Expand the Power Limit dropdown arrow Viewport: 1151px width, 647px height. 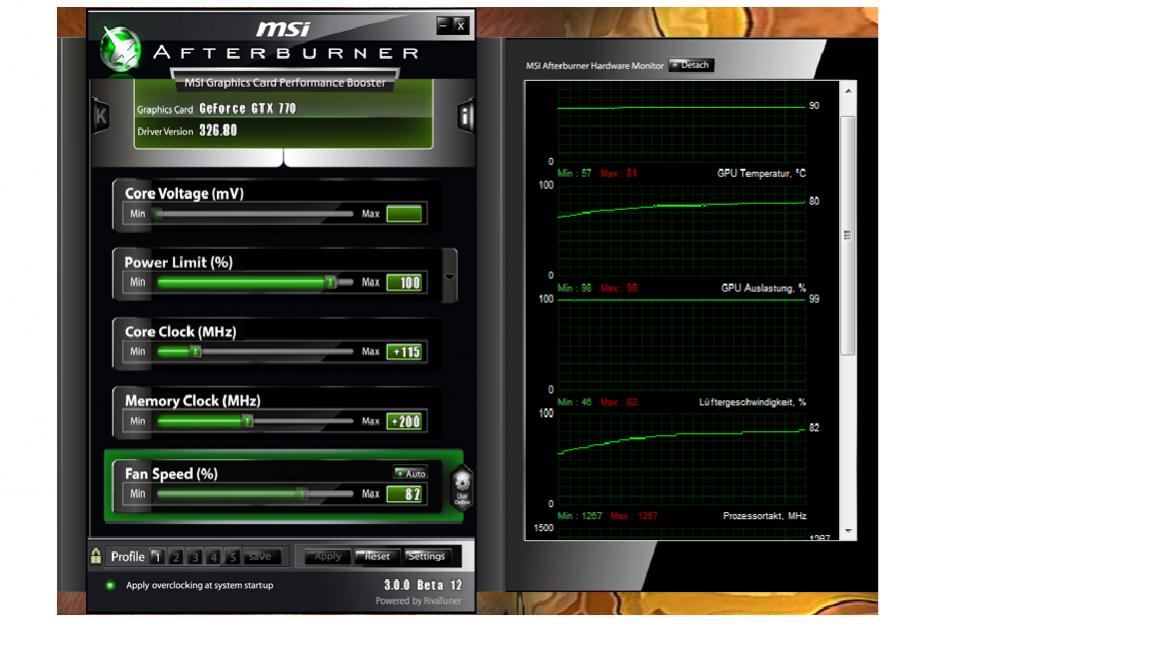[449, 277]
